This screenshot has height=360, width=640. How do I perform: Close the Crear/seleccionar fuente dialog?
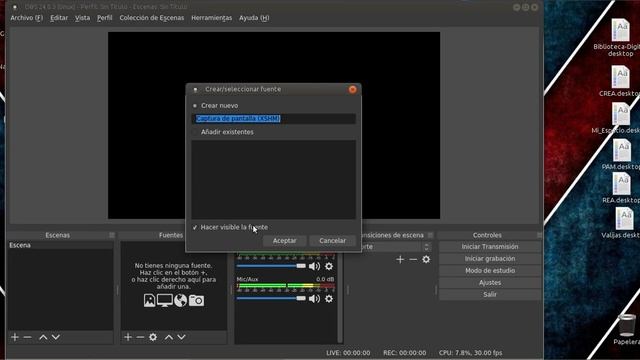[353, 89]
